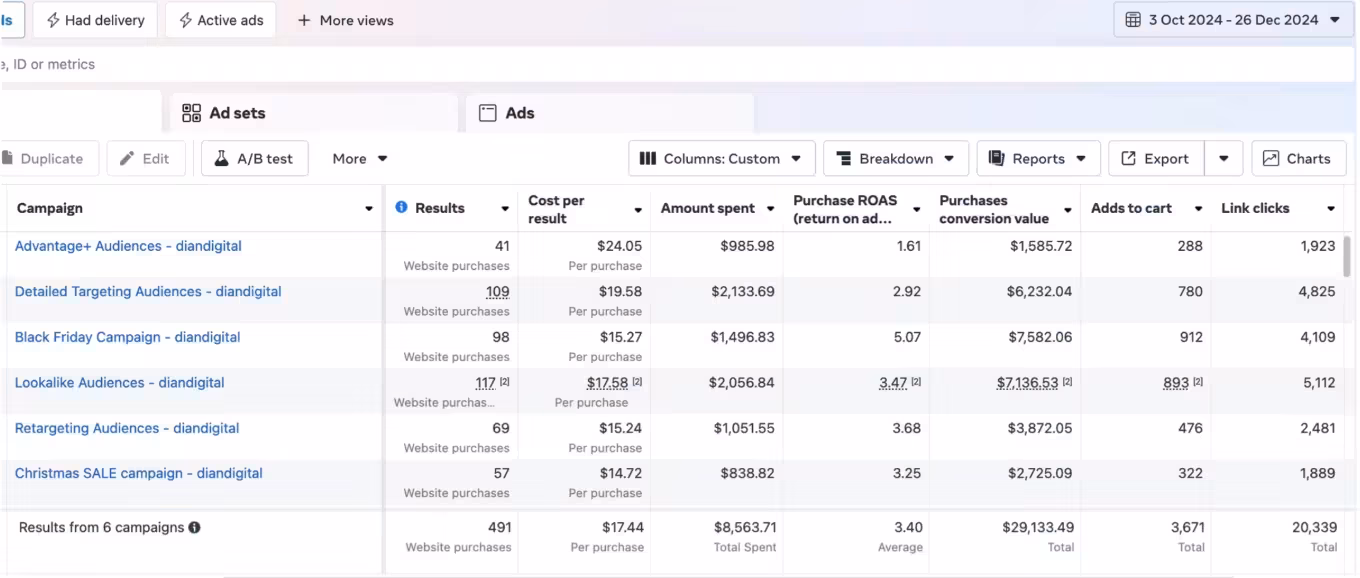
Task: Click the underlined $7,136.53 conversion value
Action: [1027, 383]
